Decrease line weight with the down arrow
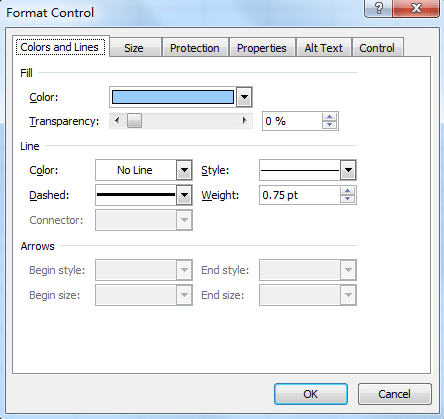The width and height of the screenshot is (444, 419). [x=348, y=199]
